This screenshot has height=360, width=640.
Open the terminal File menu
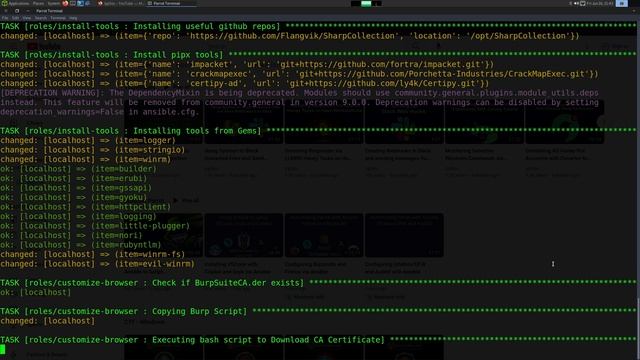coord(5,18)
